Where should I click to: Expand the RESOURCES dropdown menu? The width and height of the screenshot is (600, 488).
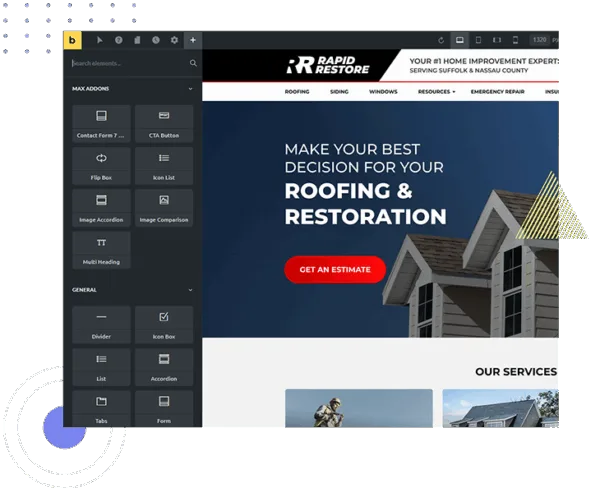(x=437, y=92)
